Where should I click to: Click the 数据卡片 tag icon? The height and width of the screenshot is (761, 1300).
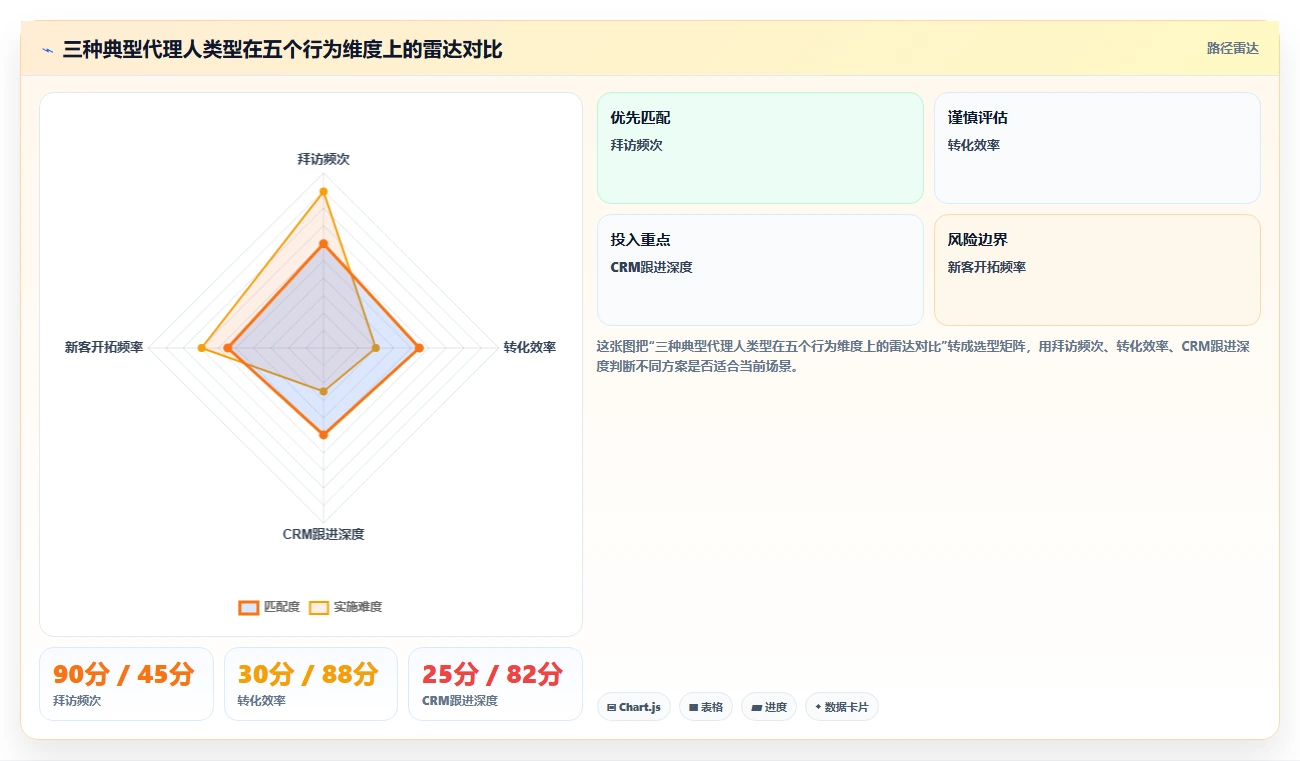click(x=818, y=707)
